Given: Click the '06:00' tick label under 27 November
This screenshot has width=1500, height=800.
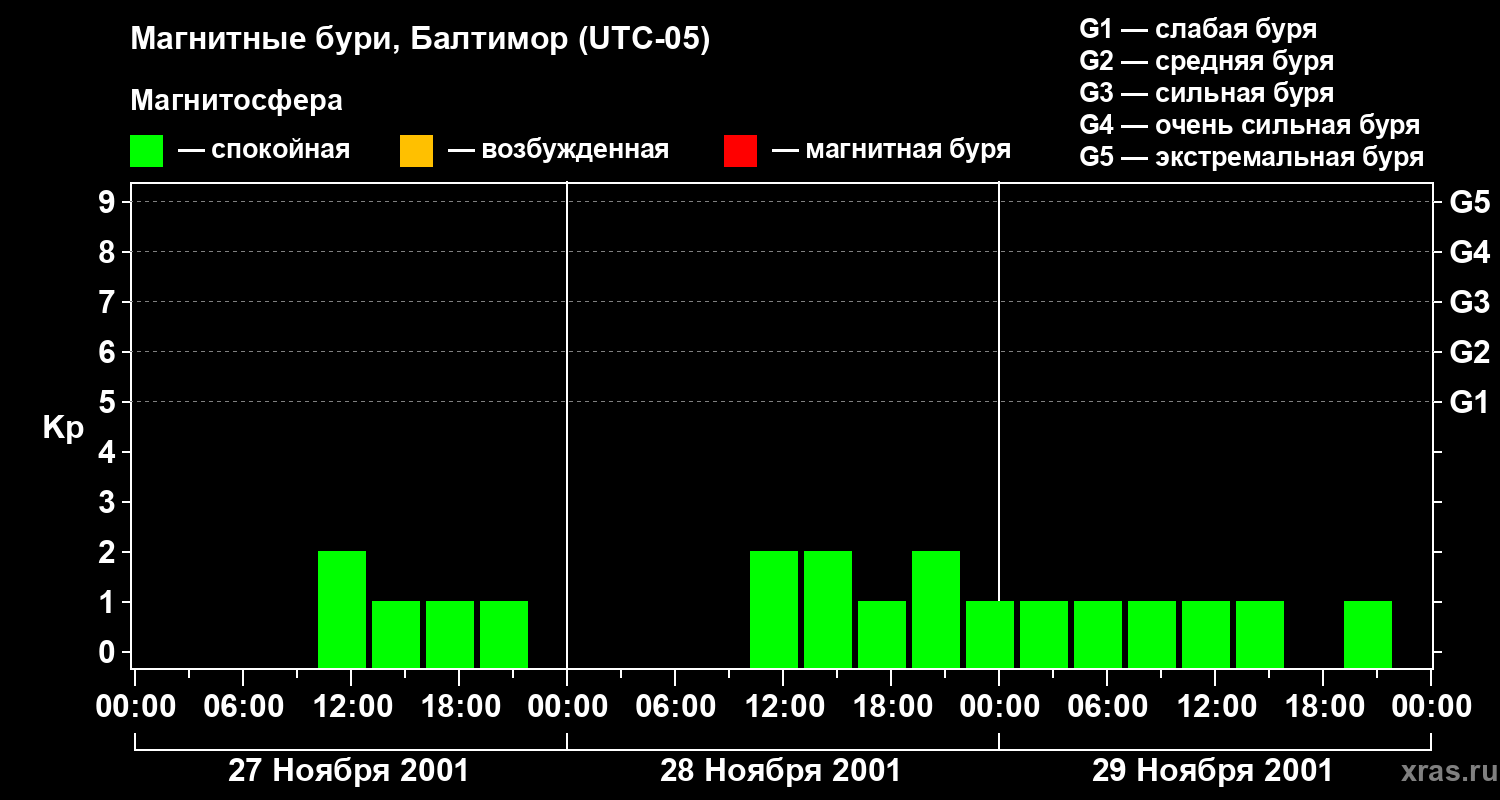Looking at the screenshot, I should 243,707.
